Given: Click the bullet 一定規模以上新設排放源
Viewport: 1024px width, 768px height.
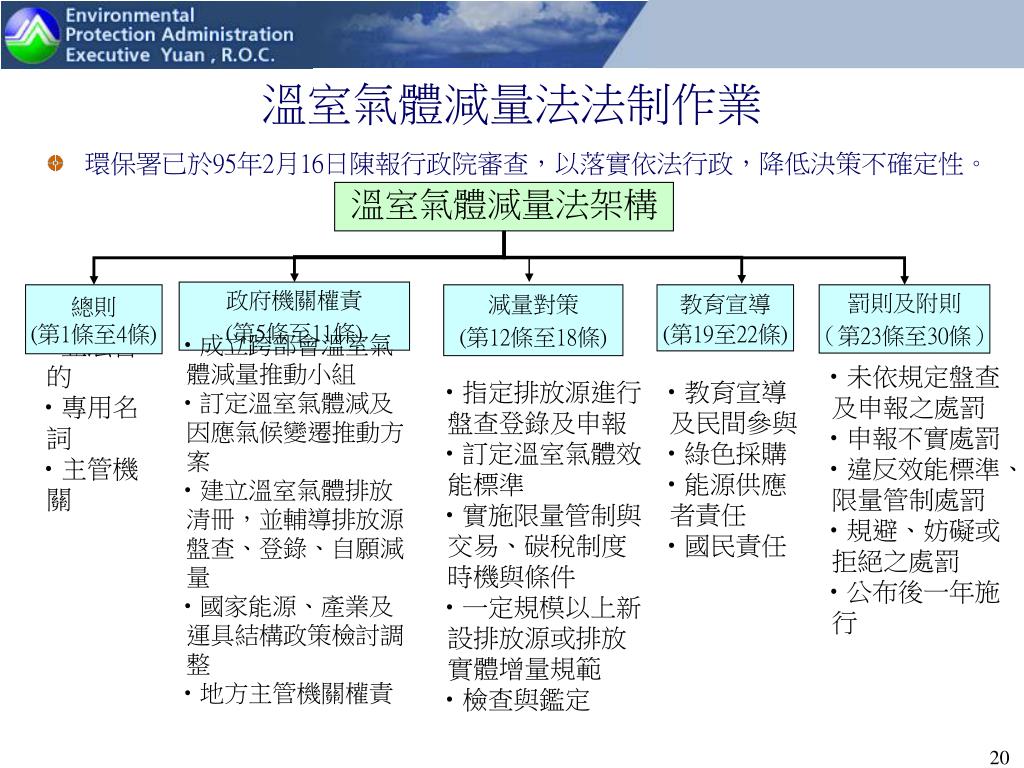Looking at the screenshot, I should coord(544,638).
